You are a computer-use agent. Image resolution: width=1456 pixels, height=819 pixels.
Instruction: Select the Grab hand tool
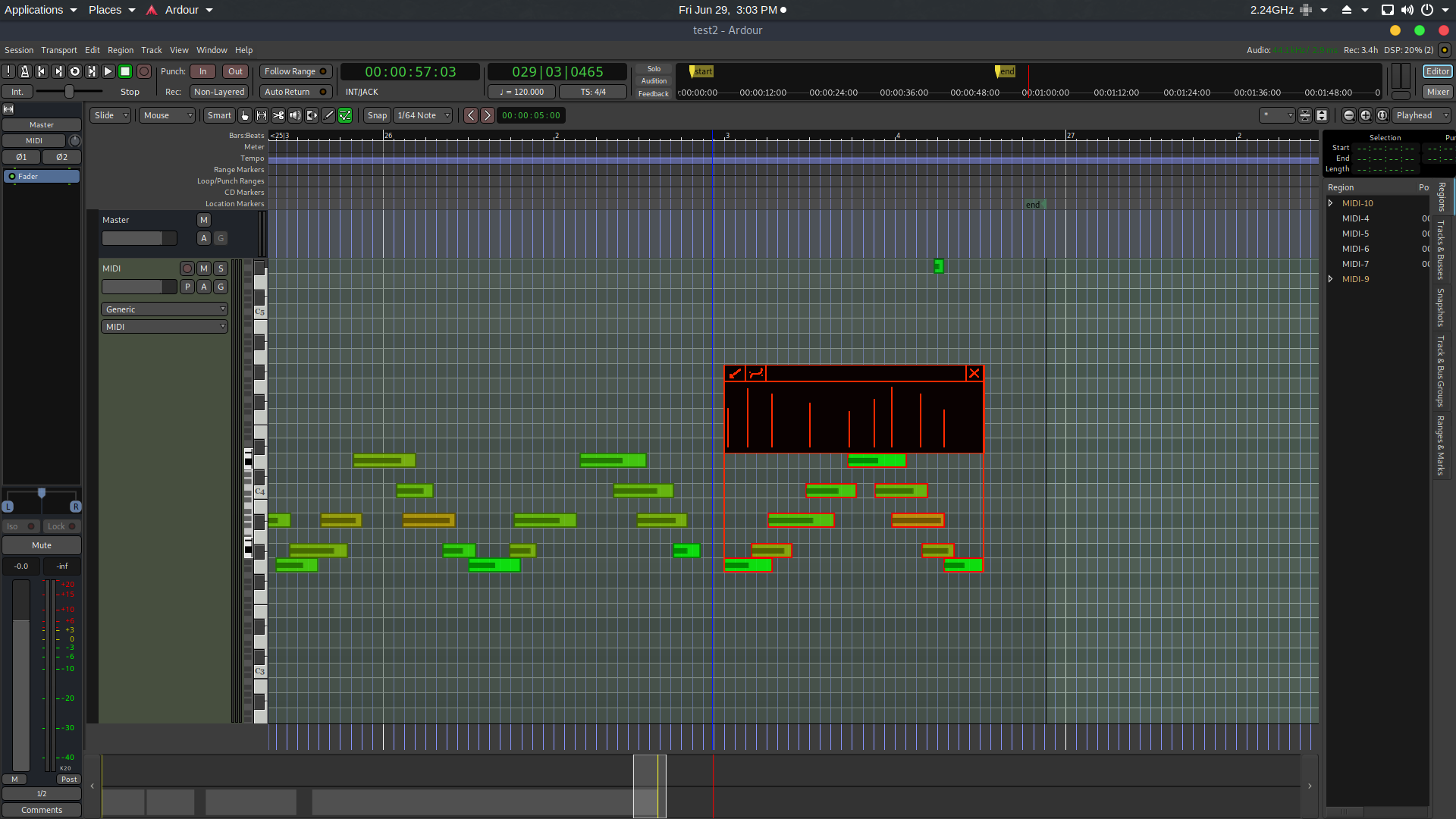[x=245, y=115]
